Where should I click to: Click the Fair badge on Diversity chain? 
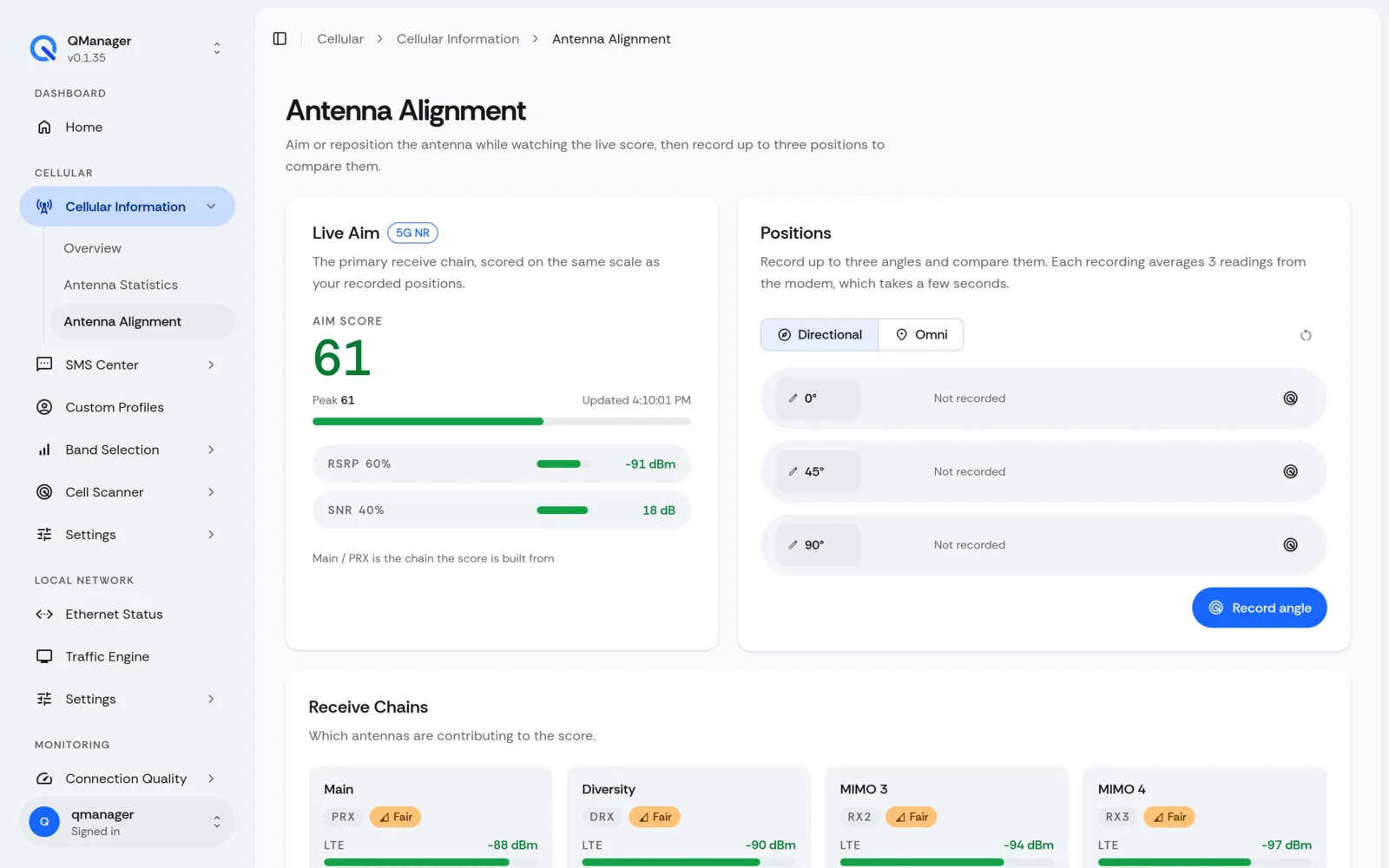655,817
